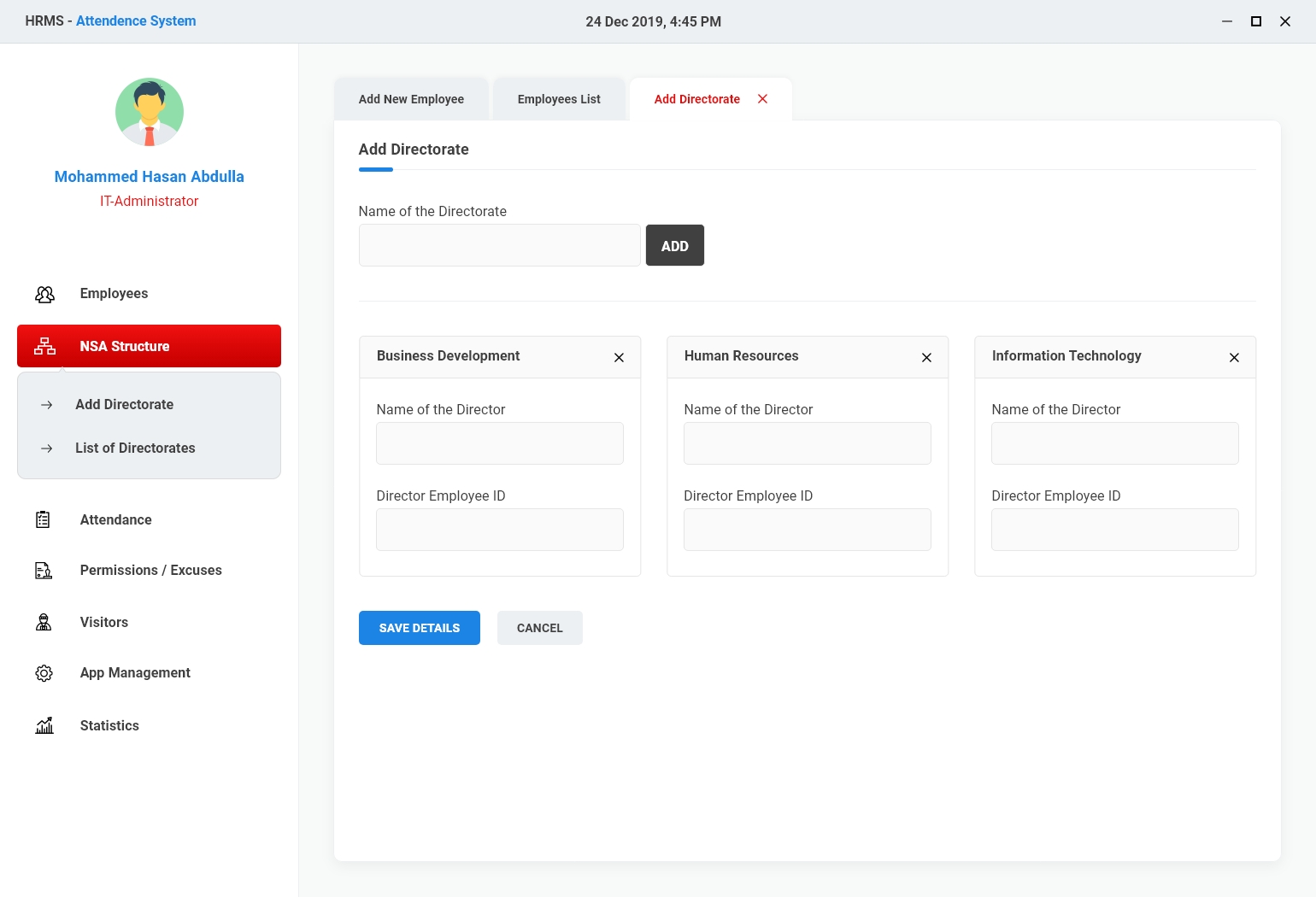Remove the Business Development directorate card

pos(619,357)
